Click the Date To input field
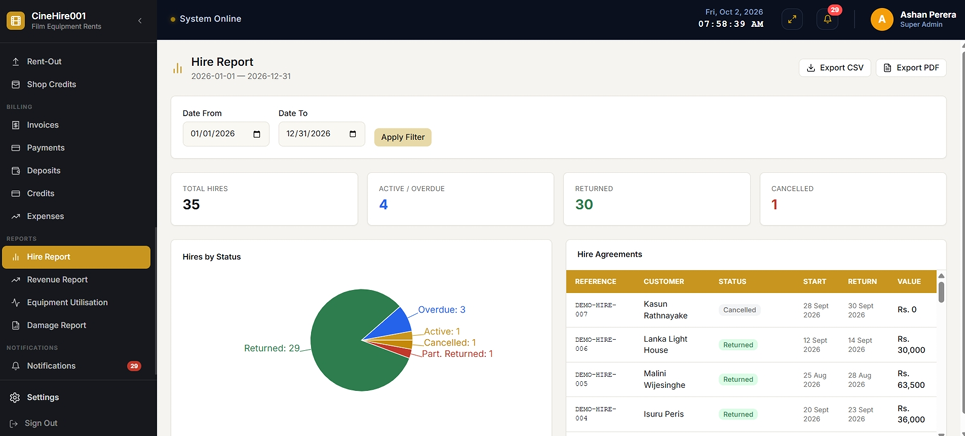This screenshot has width=965, height=436. (x=321, y=134)
